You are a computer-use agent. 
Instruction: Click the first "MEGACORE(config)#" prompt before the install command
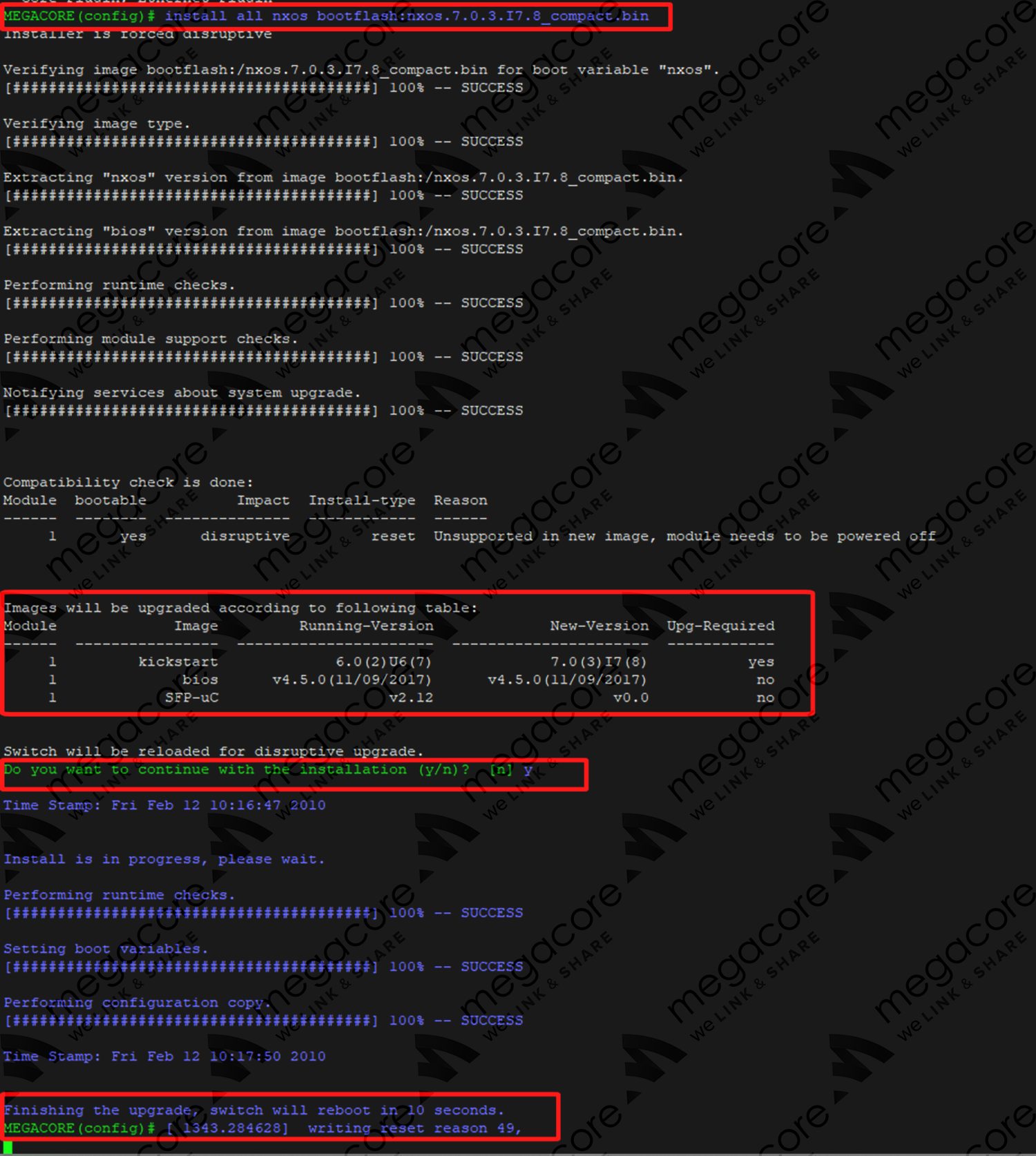(x=79, y=16)
